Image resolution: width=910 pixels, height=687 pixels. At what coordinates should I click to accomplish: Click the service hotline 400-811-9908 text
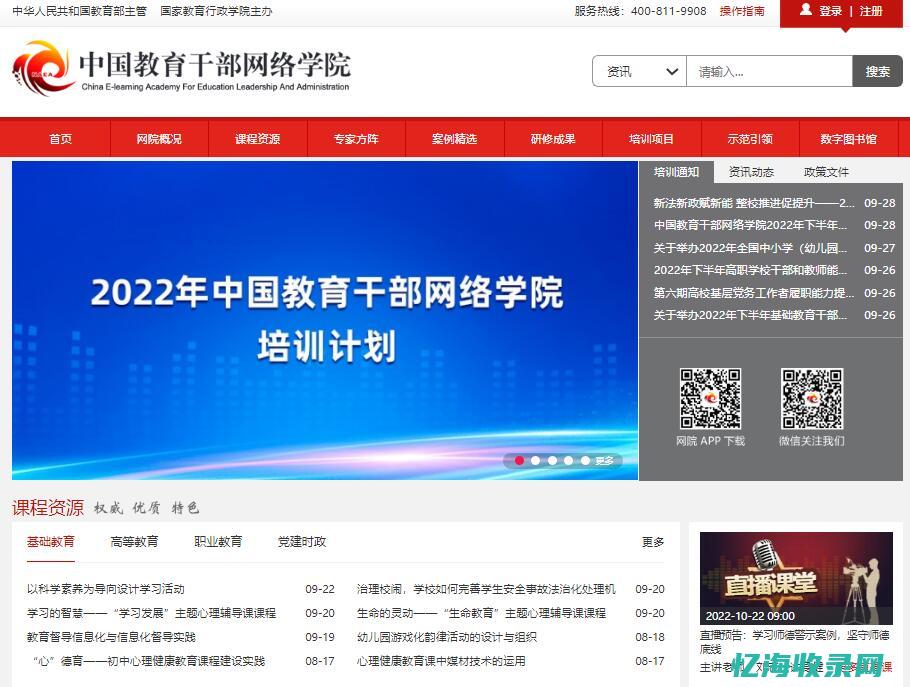pyautogui.click(x=669, y=11)
